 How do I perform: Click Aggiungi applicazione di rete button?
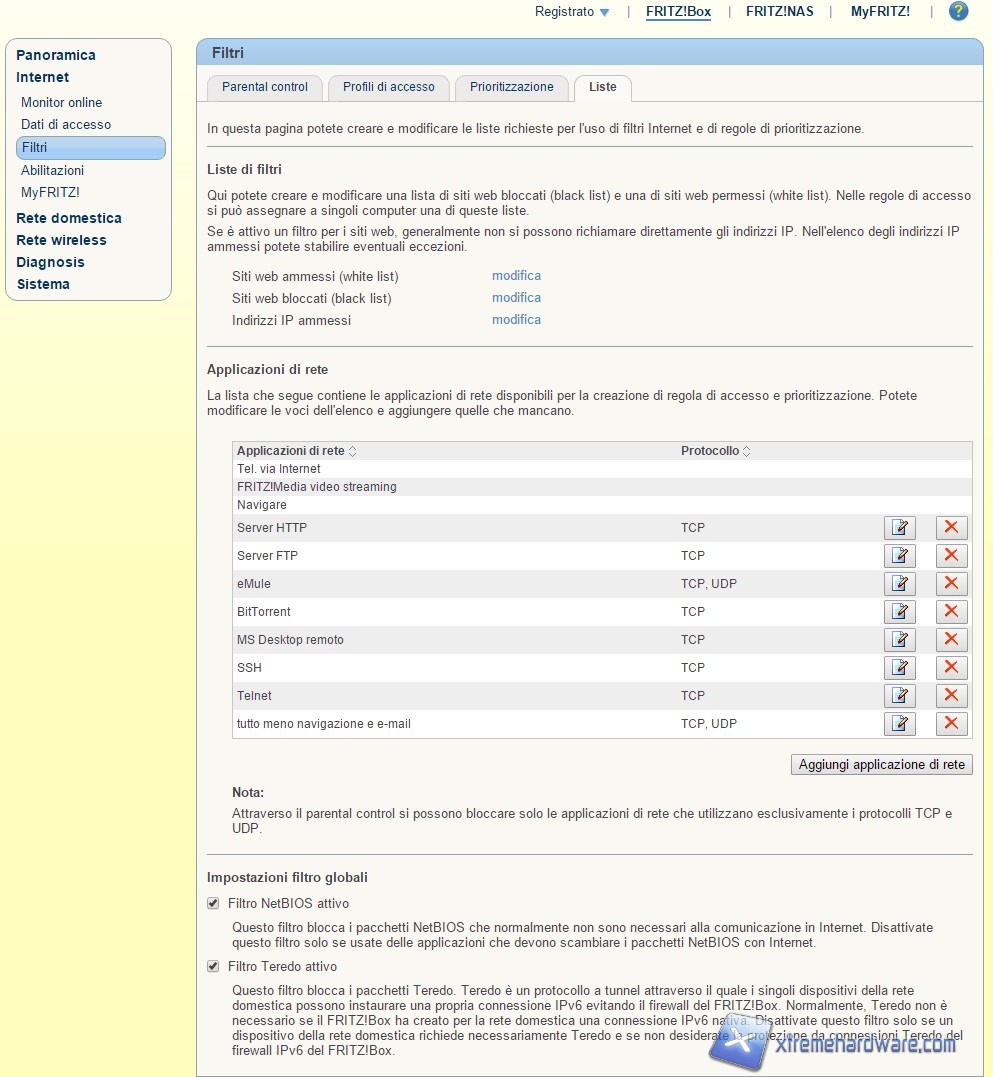pyautogui.click(x=881, y=765)
